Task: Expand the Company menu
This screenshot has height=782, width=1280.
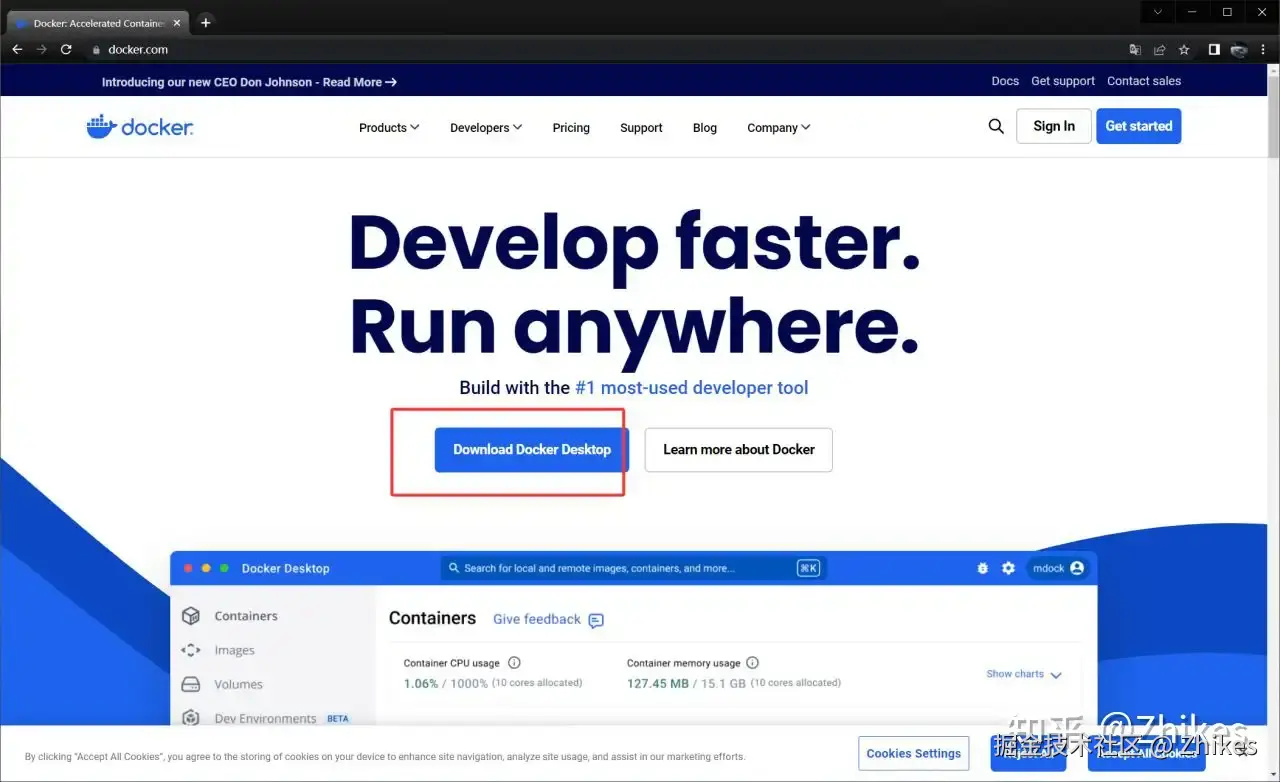Action: click(779, 128)
